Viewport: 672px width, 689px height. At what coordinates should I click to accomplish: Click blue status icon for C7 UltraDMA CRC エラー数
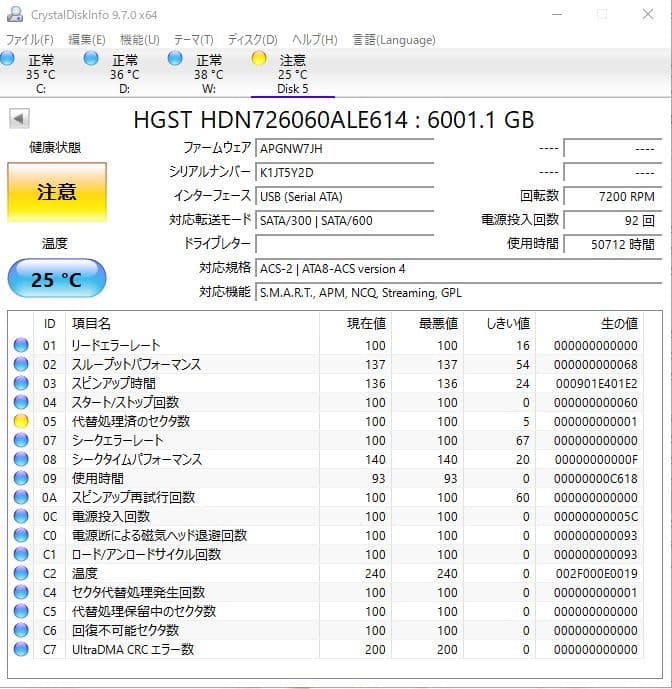[x=21, y=649]
